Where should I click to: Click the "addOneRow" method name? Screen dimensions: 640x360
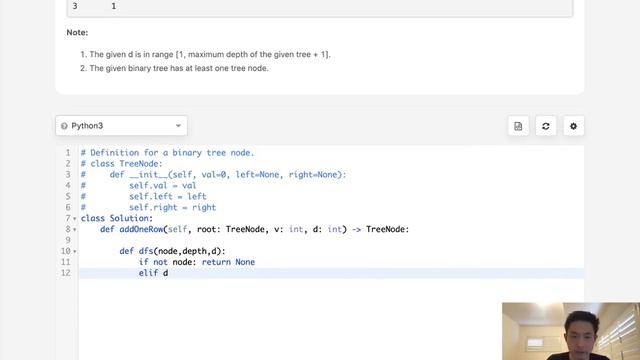pyautogui.click(x=141, y=229)
